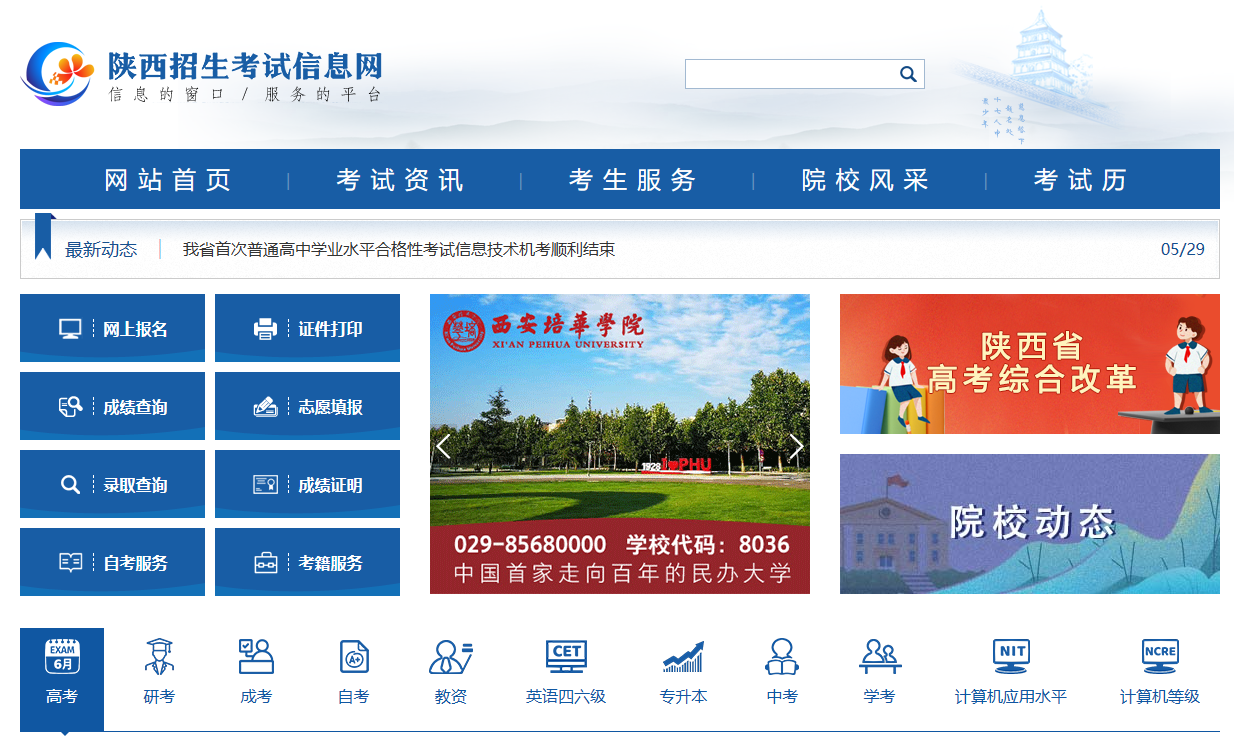Switch to the 中考 tab label
The image size is (1234, 741).
(x=782, y=697)
